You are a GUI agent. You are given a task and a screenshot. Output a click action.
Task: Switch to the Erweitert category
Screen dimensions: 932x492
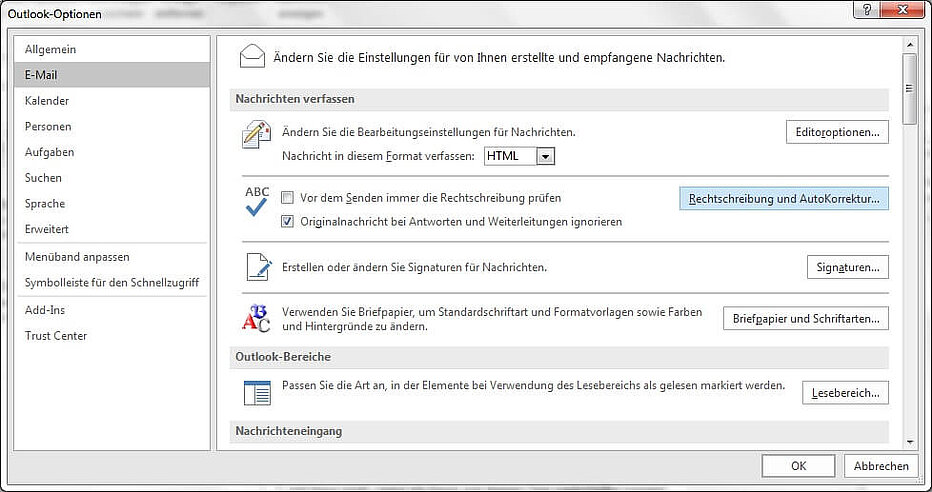tap(112, 228)
